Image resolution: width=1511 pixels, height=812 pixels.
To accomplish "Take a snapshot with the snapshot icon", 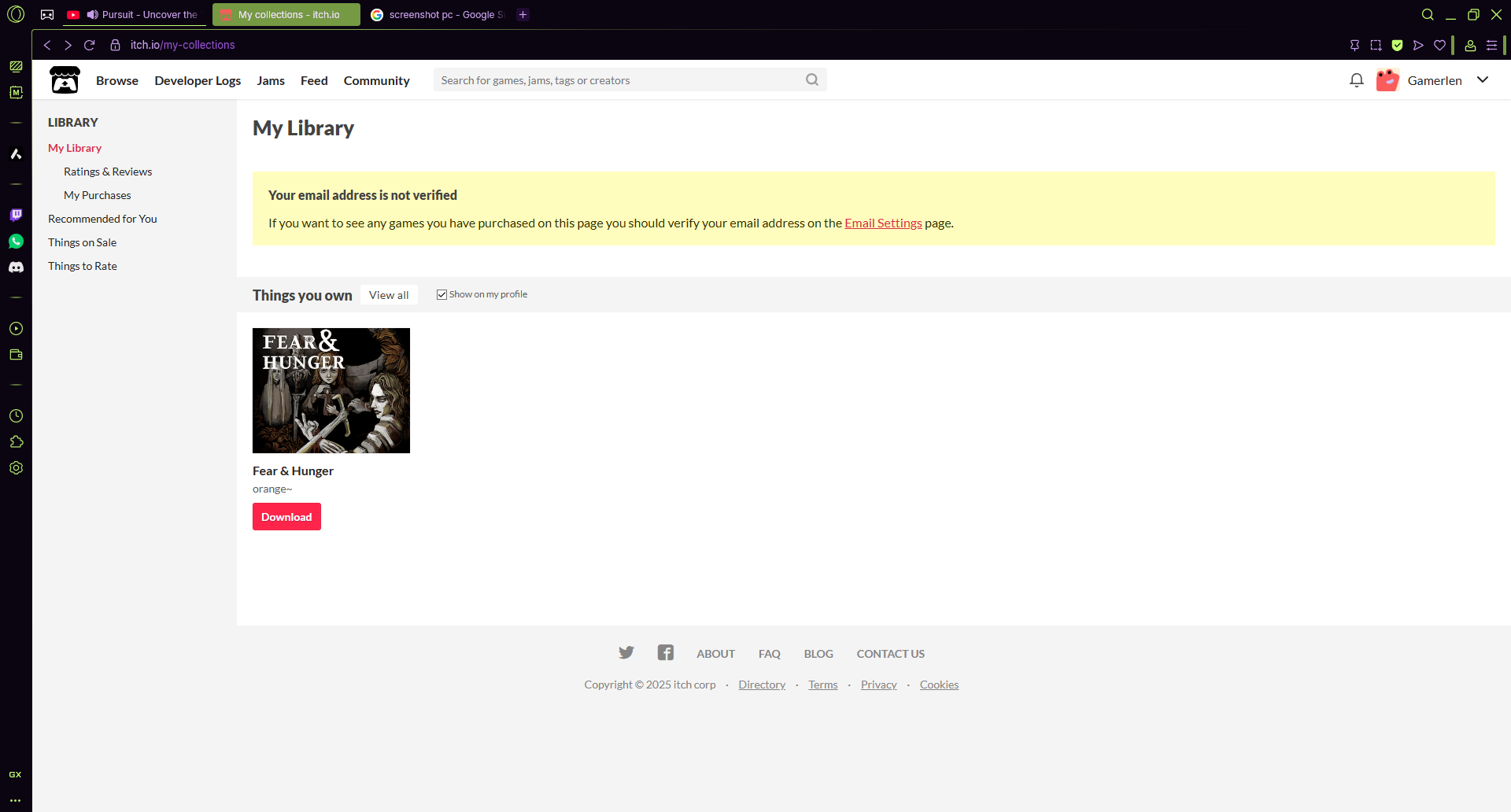I will 1376,45.
